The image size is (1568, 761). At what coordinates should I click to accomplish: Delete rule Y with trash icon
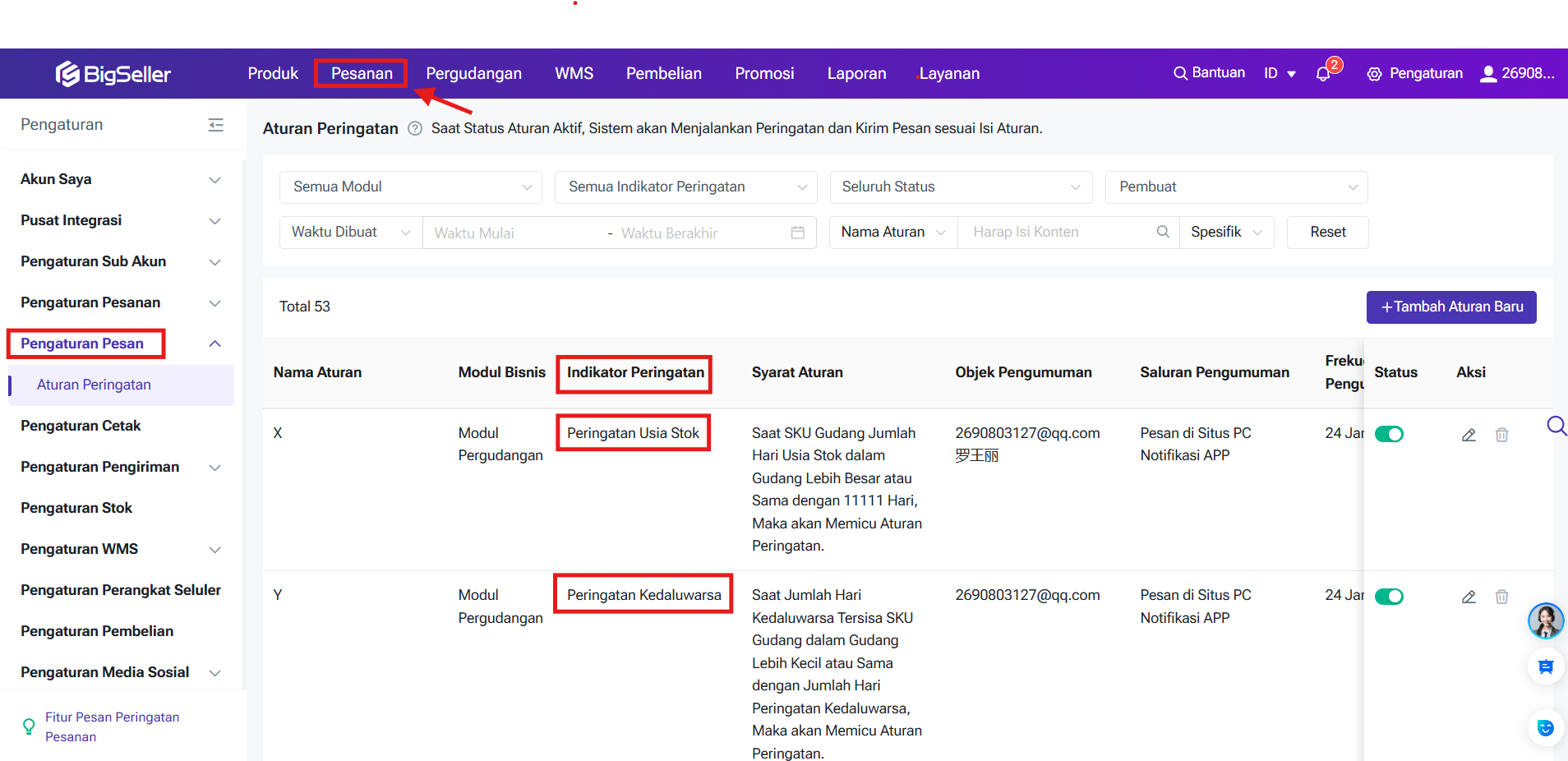coord(1501,597)
